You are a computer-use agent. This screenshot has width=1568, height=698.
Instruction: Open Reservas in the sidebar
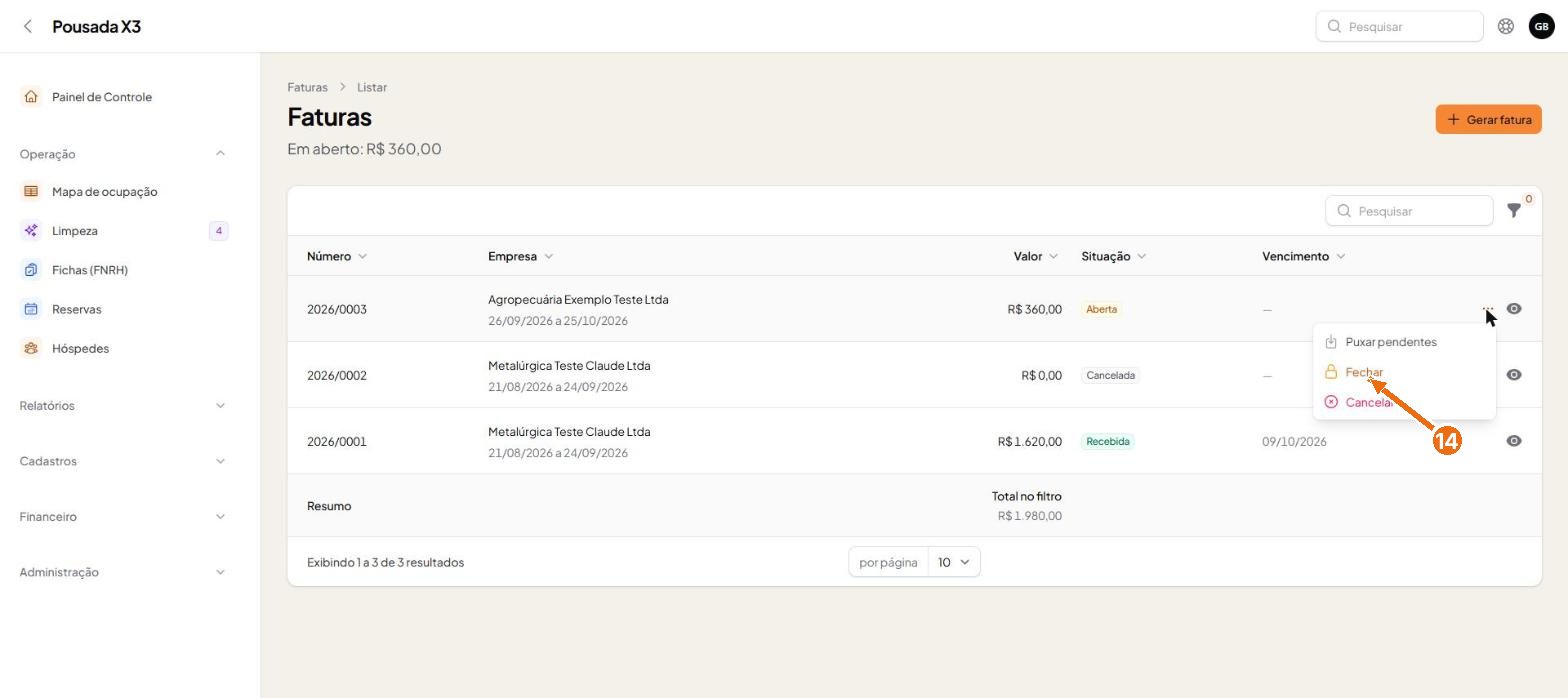pyautogui.click(x=77, y=309)
